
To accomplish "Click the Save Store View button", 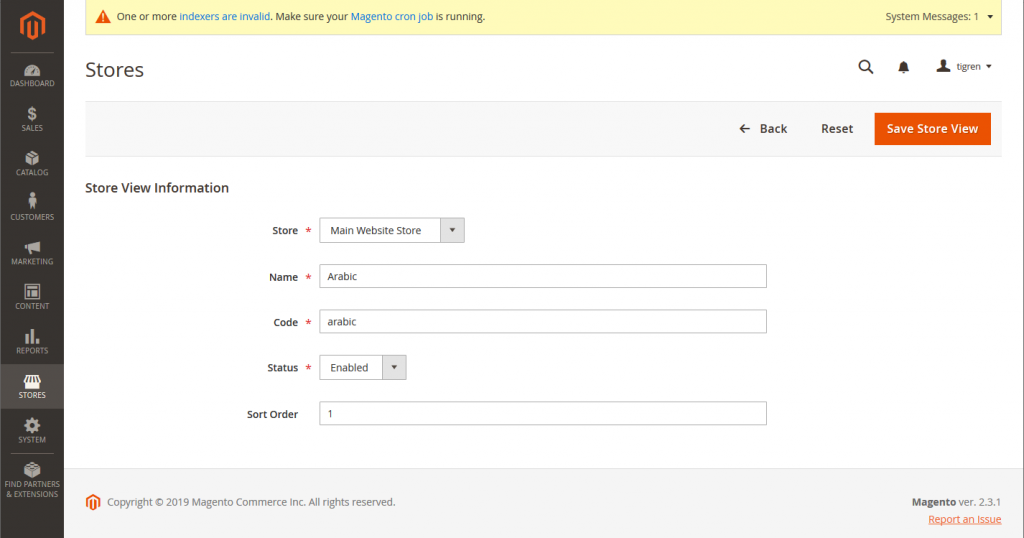I will pos(933,129).
